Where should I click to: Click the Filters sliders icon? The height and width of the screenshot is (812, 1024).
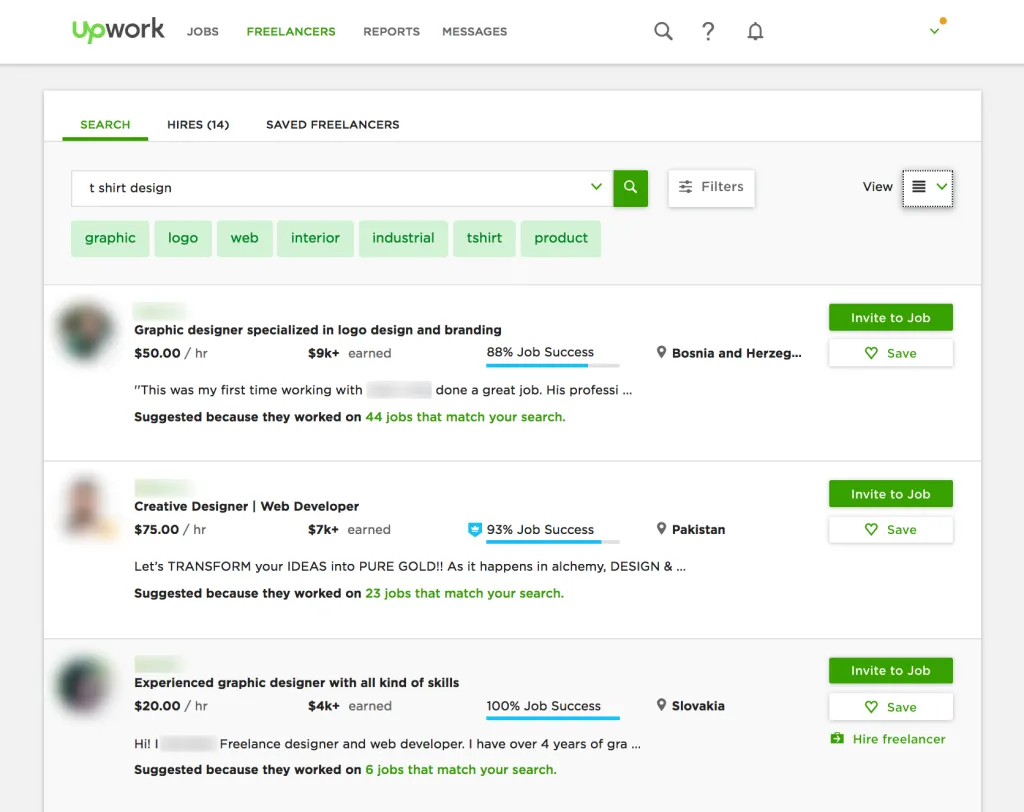tap(686, 187)
